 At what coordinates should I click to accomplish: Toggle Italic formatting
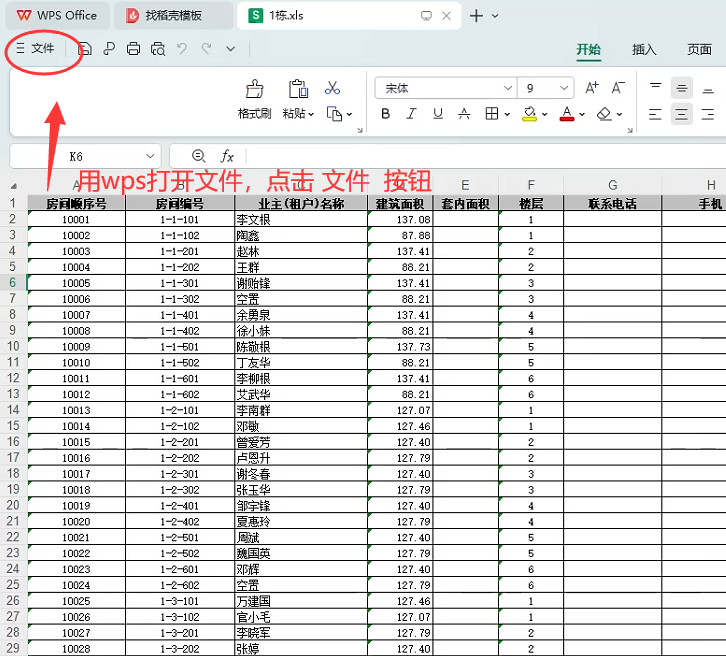click(x=412, y=114)
